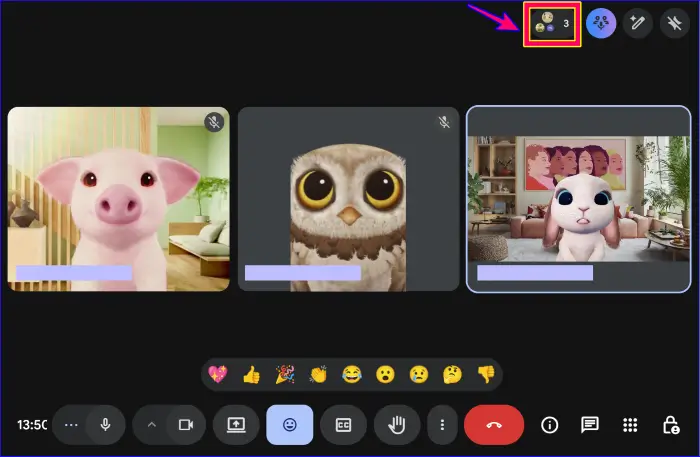Send the thumbs down reaction
Image resolution: width=700 pixels, height=457 pixels.
(x=486, y=374)
